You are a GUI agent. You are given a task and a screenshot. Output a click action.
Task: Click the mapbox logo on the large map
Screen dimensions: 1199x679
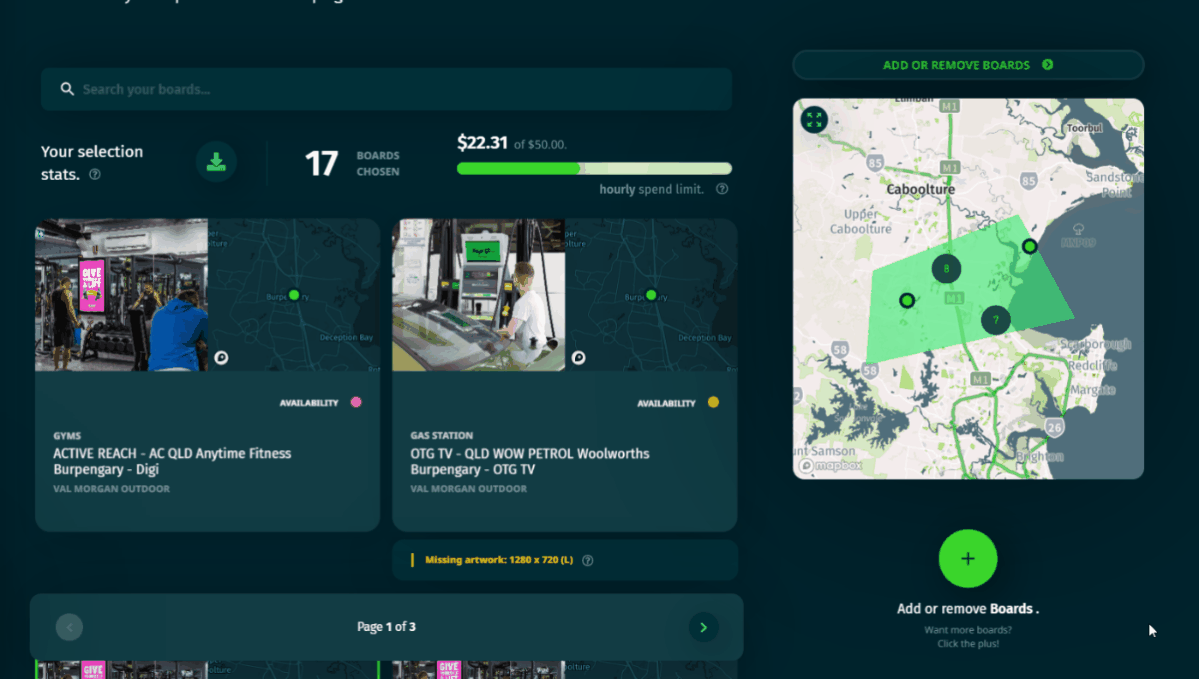tap(830, 466)
